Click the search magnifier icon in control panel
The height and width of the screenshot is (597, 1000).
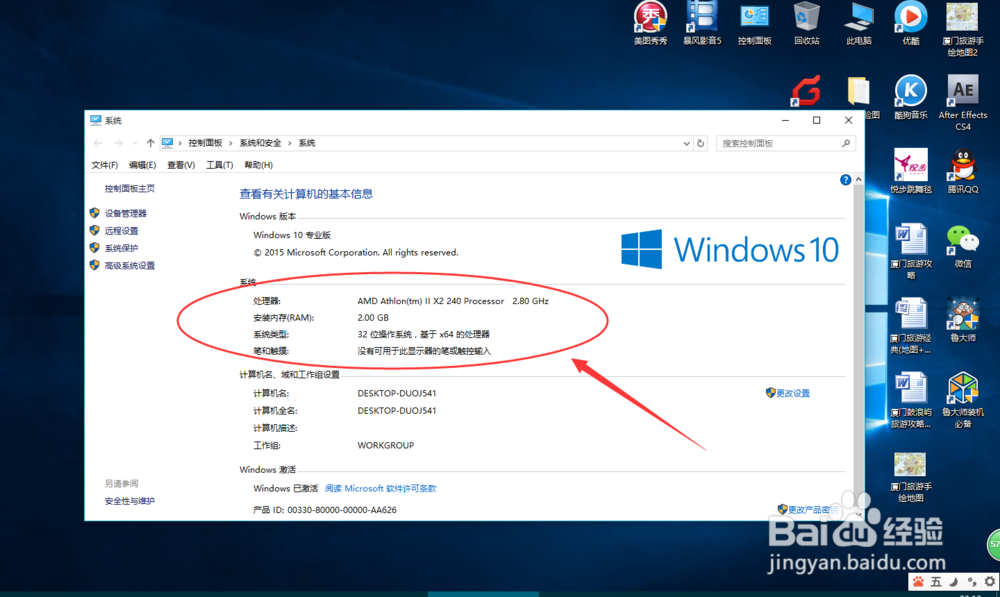846,144
